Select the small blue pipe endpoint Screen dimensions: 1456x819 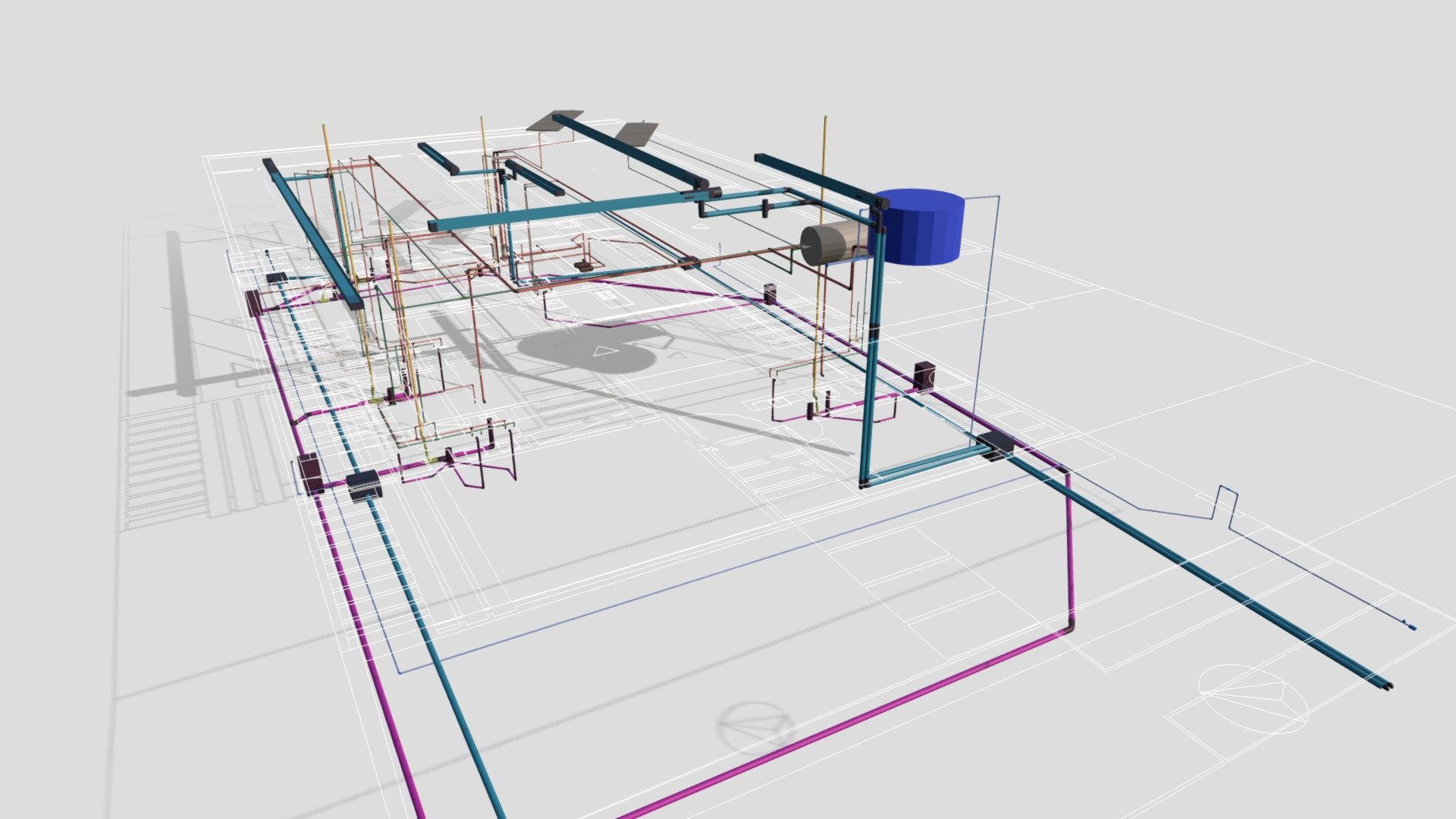1408,626
